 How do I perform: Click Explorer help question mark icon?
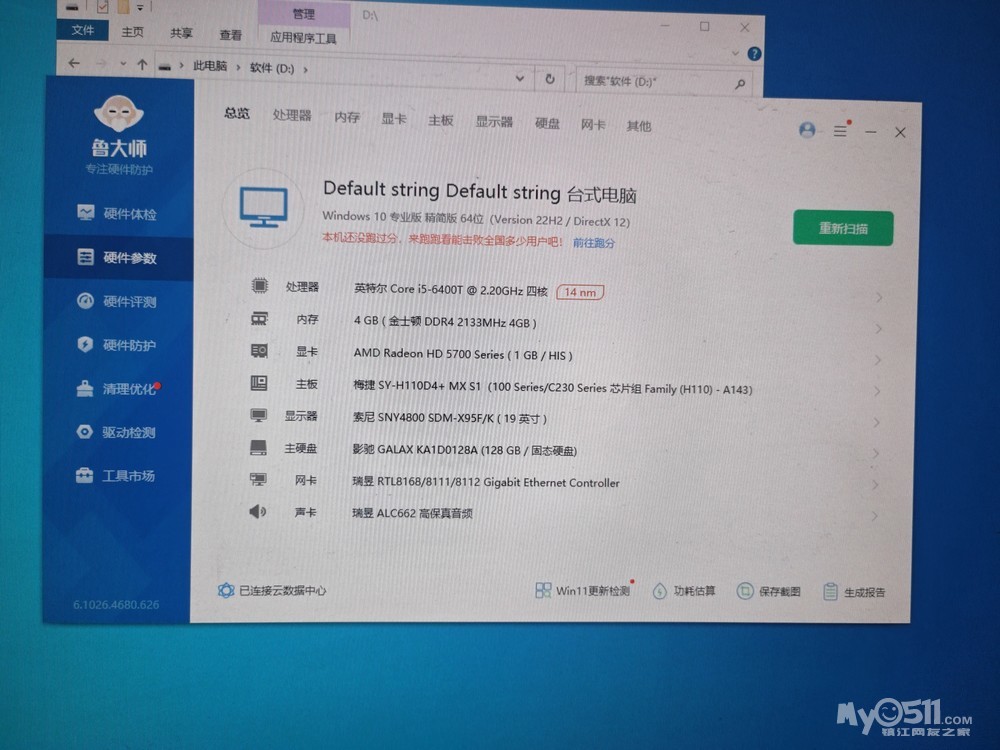point(754,54)
